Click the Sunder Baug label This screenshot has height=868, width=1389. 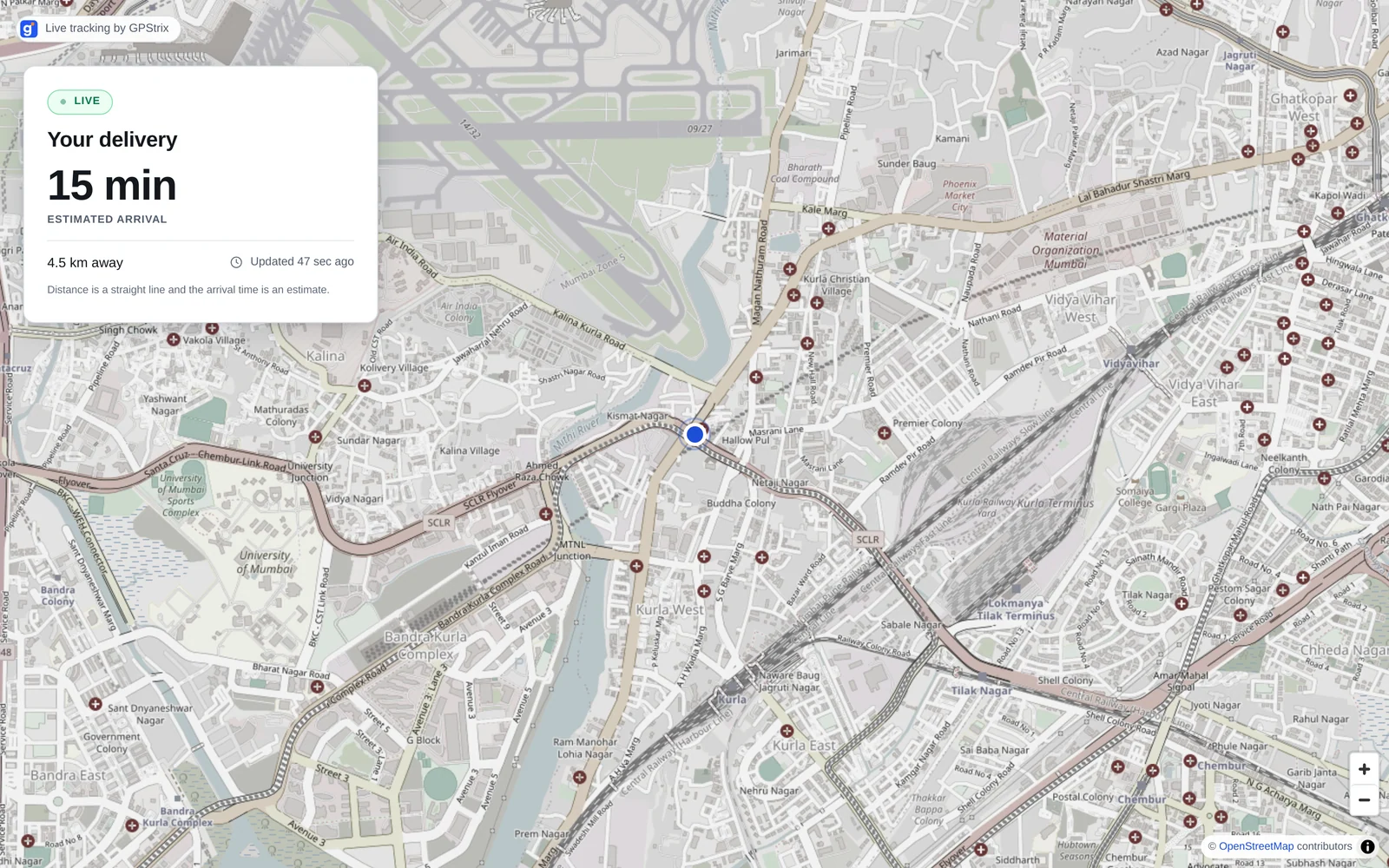[x=906, y=163]
